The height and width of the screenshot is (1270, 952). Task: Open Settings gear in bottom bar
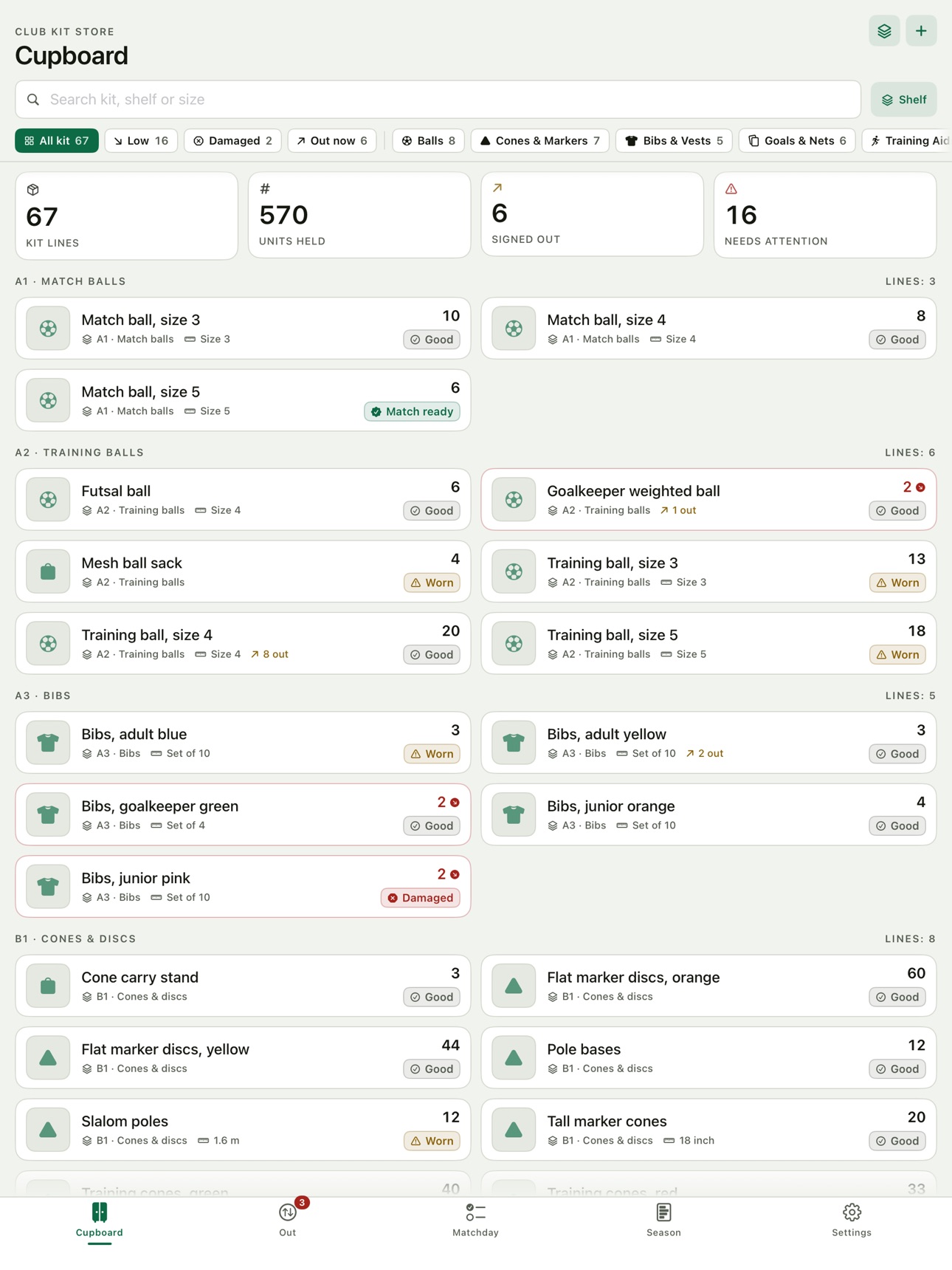852,1220
